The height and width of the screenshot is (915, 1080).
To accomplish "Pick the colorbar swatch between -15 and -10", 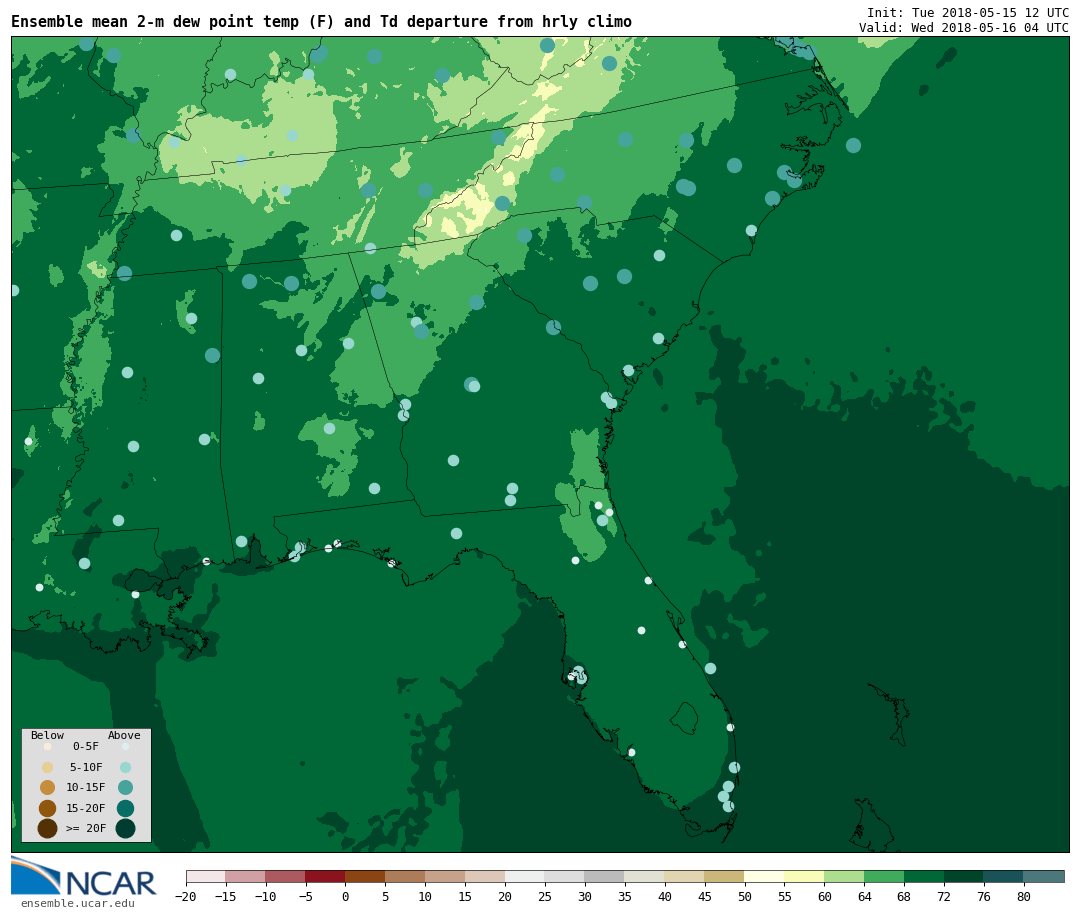I will [x=245, y=876].
